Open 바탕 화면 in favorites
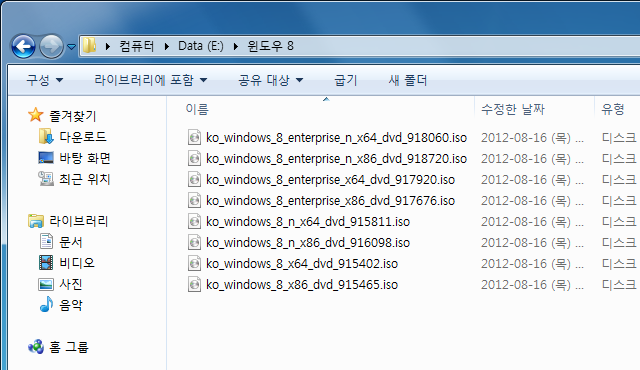Screen dimensions: 640x370 (85, 158)
